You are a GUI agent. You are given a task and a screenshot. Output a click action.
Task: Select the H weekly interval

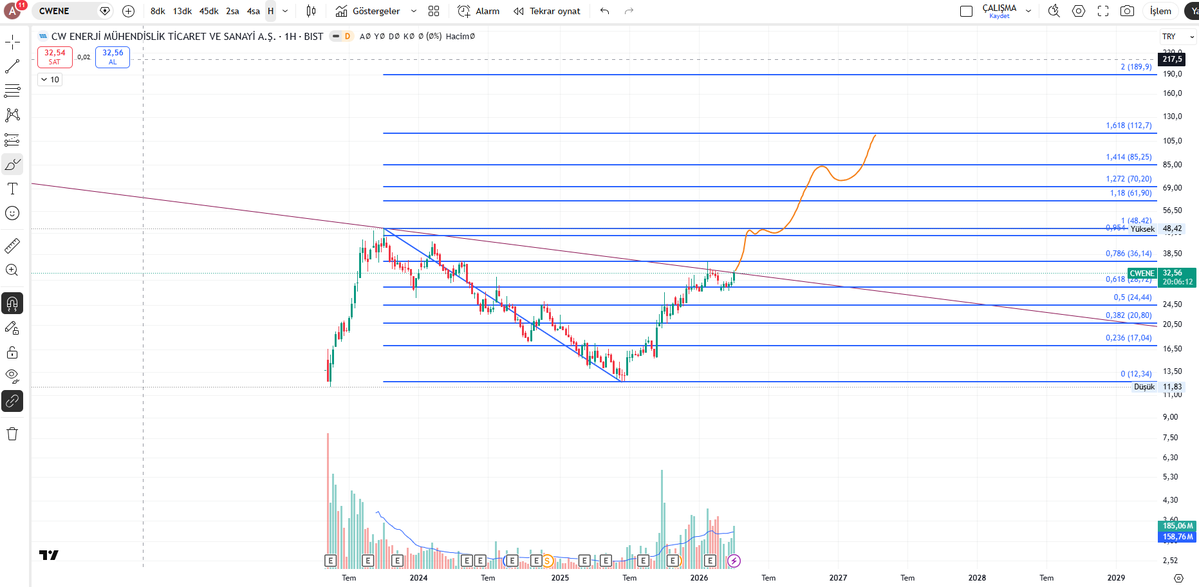coord(271,11)
